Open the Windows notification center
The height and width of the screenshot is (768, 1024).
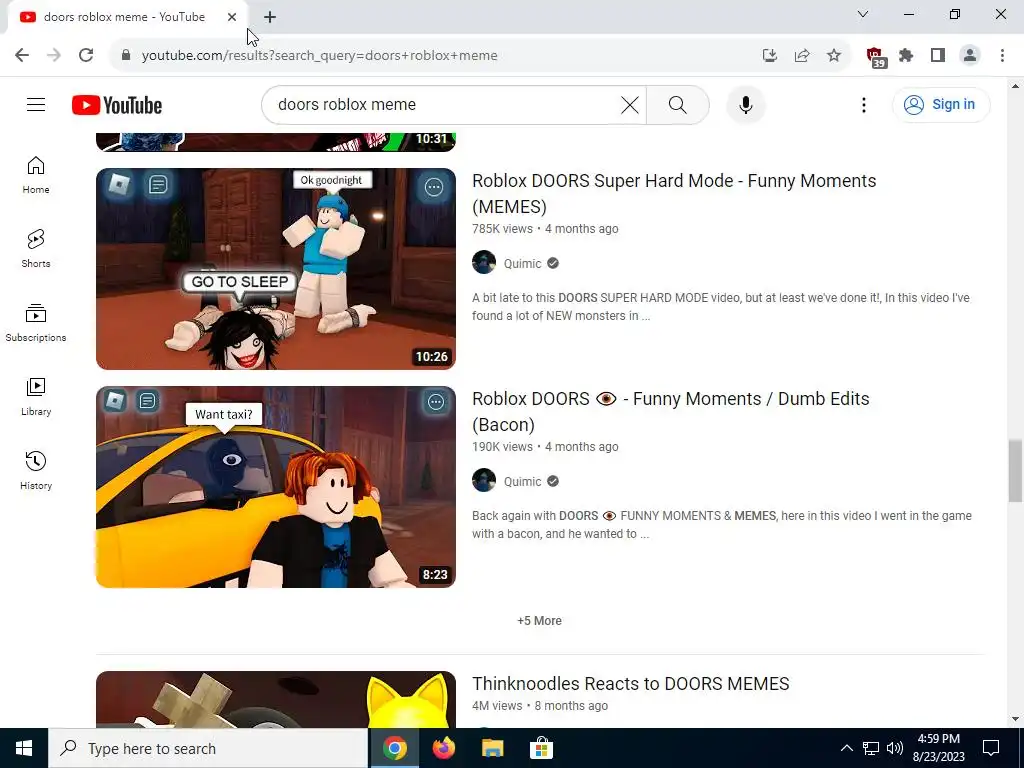(991, 748)
